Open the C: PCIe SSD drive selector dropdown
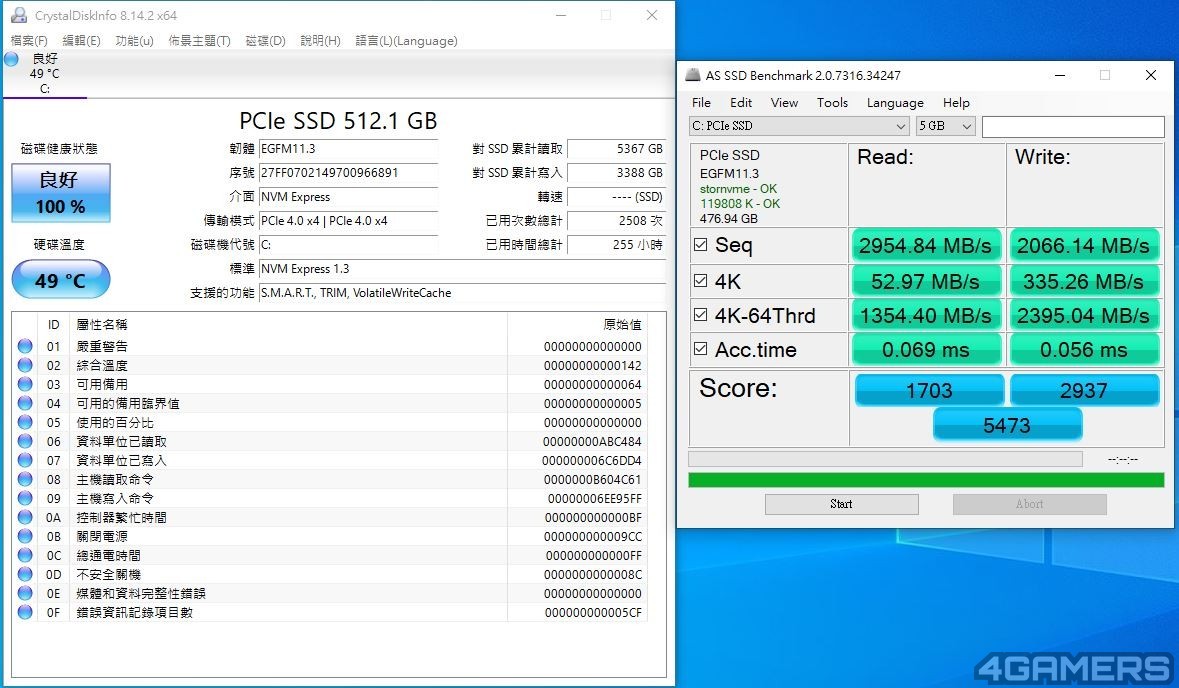 point(799,126)
